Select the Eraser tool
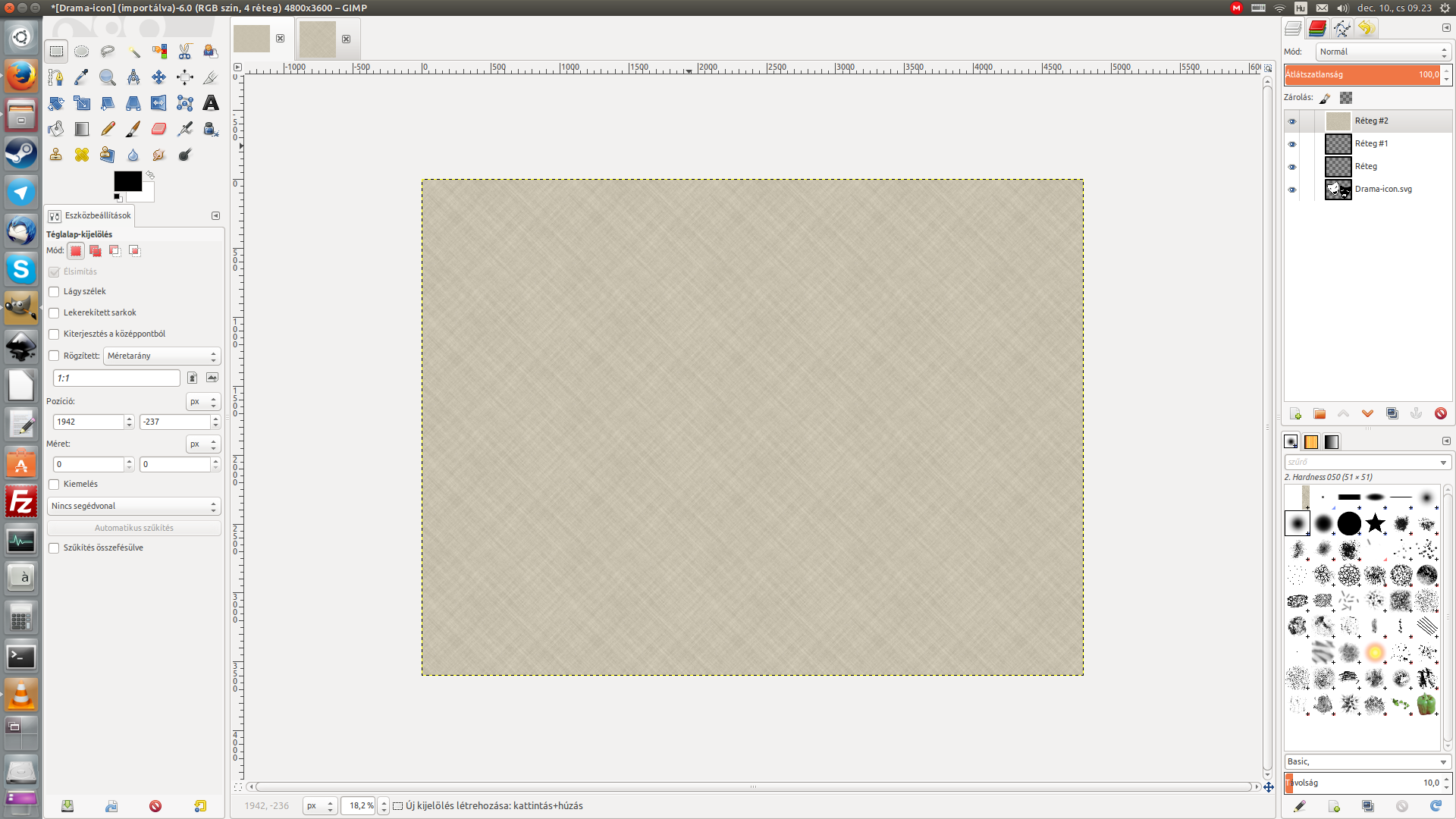 coord(159,129)
